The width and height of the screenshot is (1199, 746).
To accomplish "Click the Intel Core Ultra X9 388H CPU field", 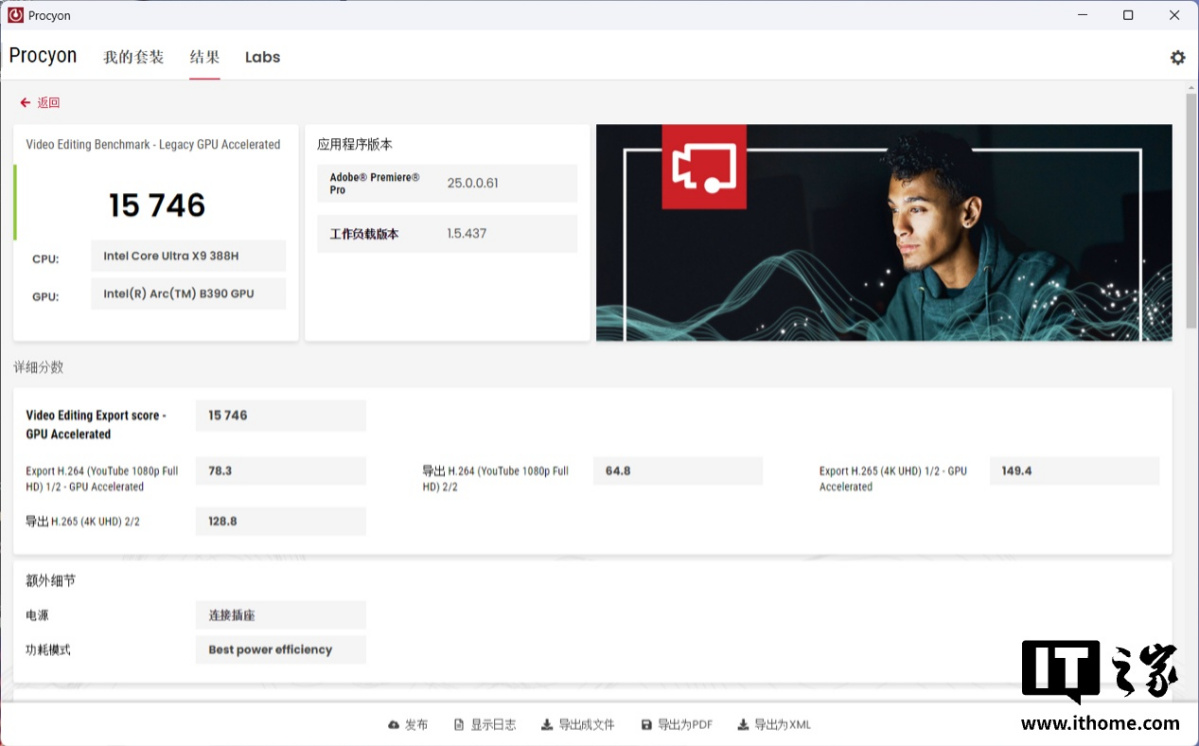I will coord(188,256).
